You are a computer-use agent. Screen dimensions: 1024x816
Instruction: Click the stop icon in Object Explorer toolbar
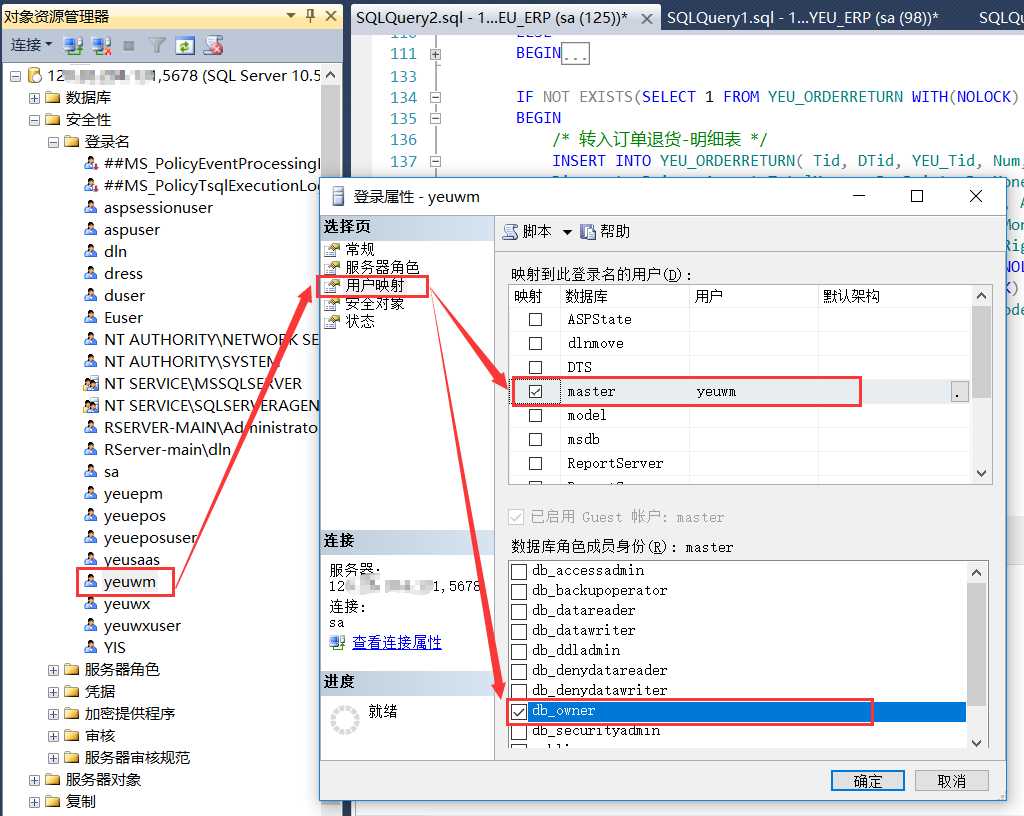(x=129, y=46)
